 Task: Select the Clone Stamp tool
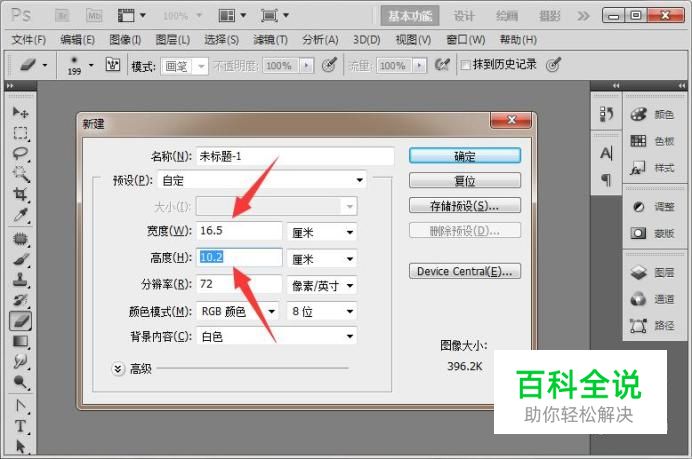click(x=20, y=280)
